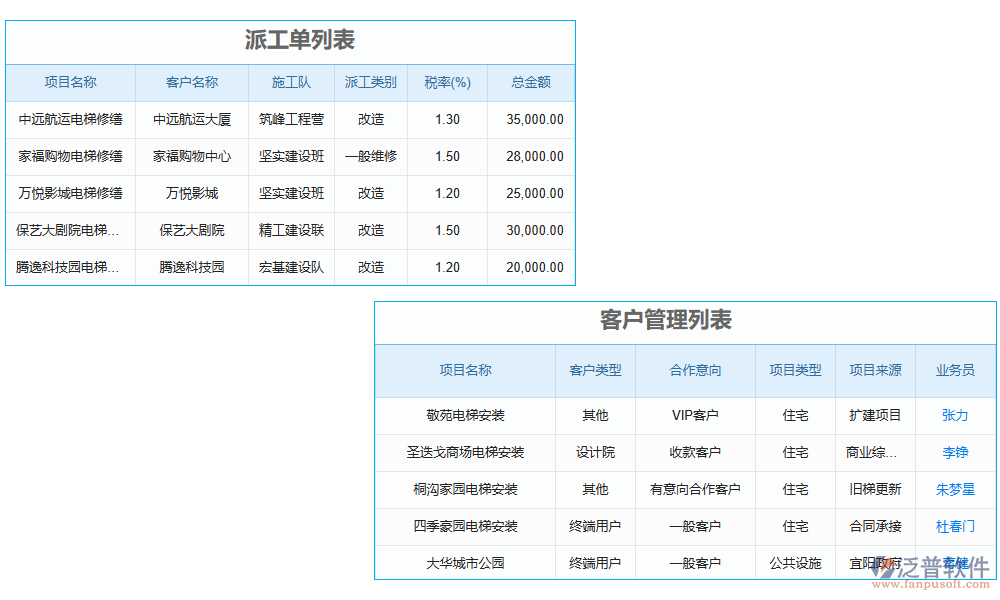Viewport: 1000px width, 600px height.
Task: Open salesperson 杜春门 details
Action: 954,526
